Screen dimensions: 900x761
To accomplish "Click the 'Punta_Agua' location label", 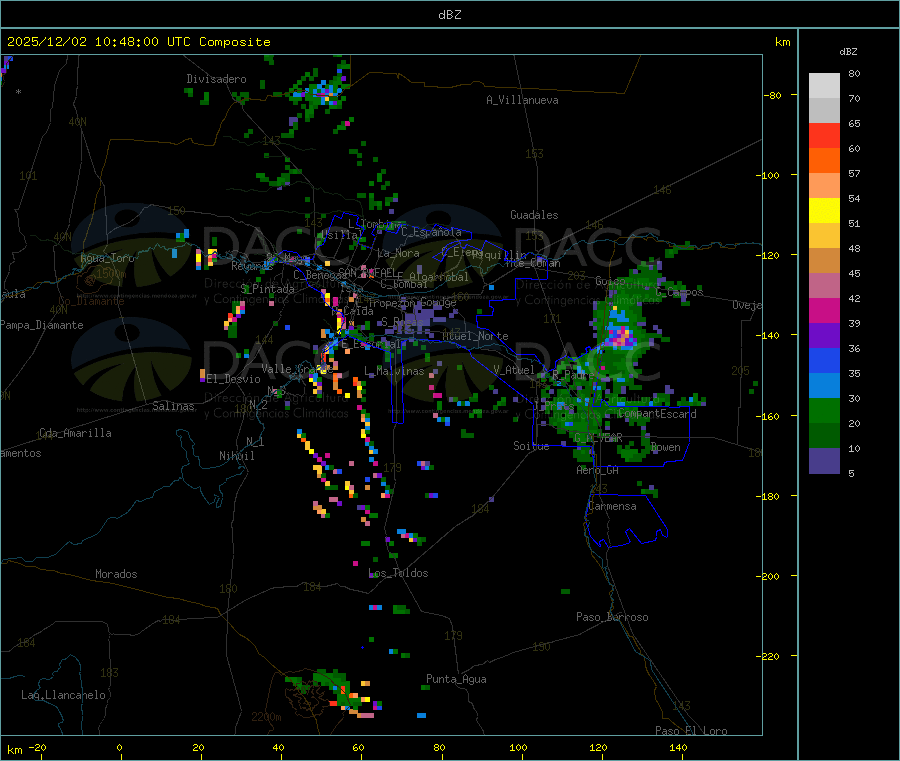I will click(x=456, y=680).
